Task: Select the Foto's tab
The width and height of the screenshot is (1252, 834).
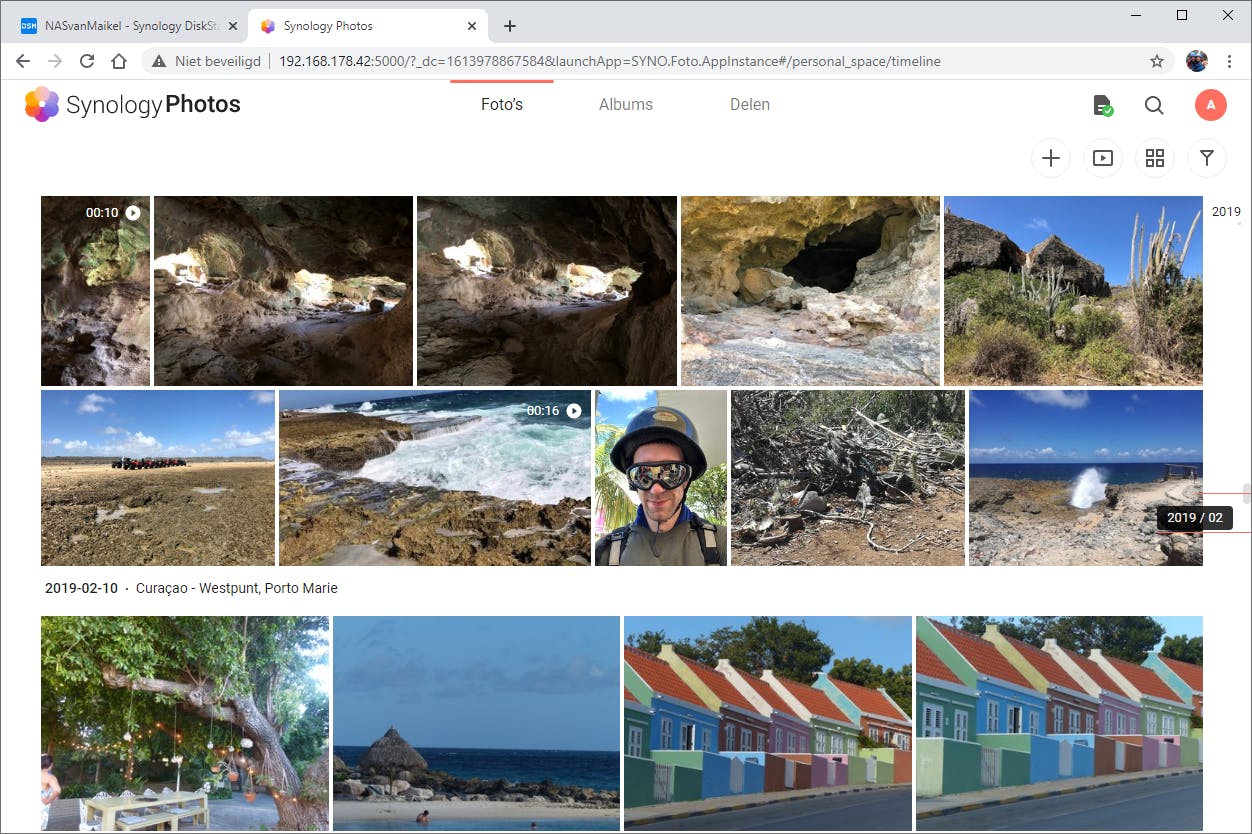Action: (502, 104)
